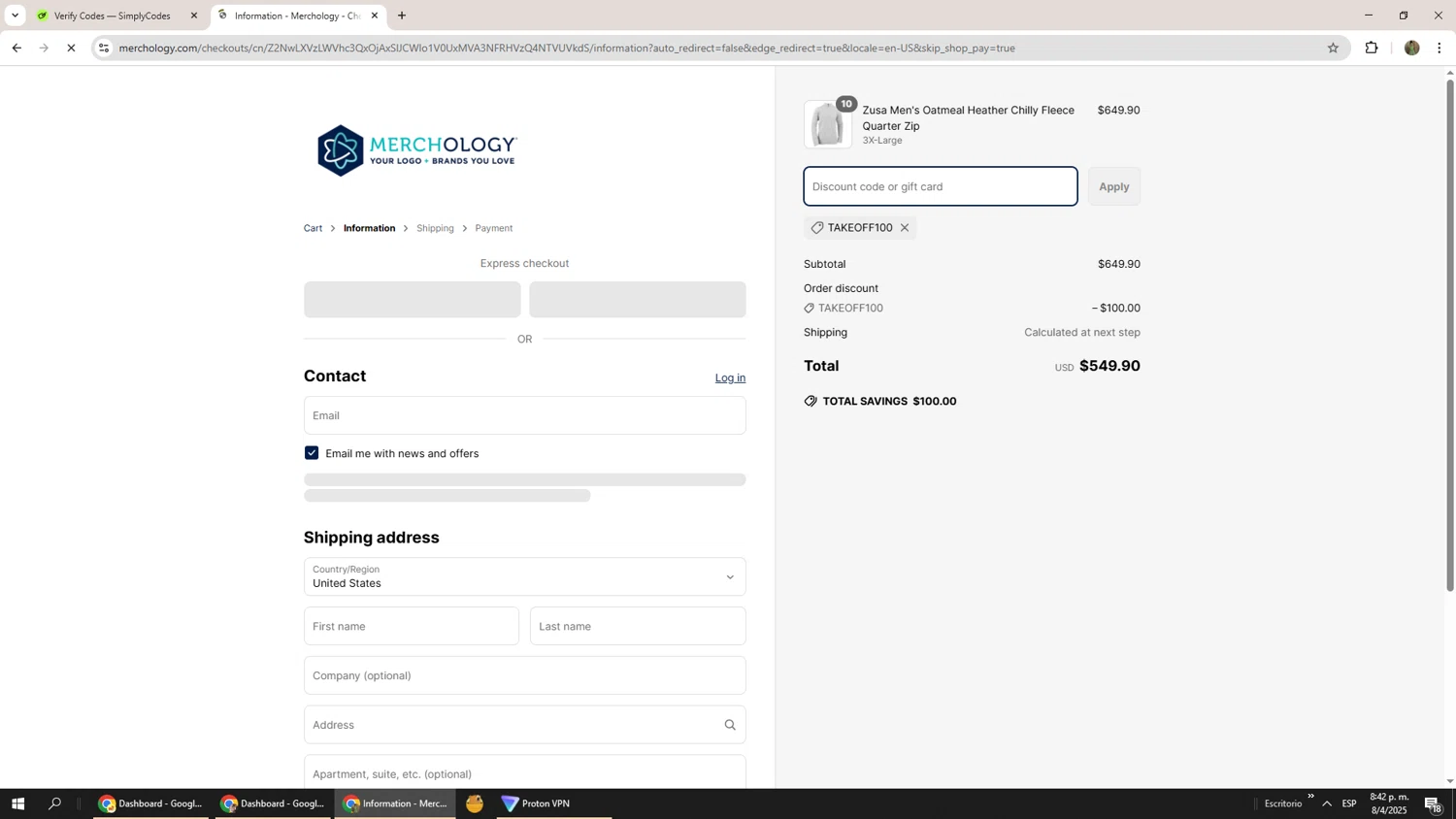Open Windows taskbar search

55,803
